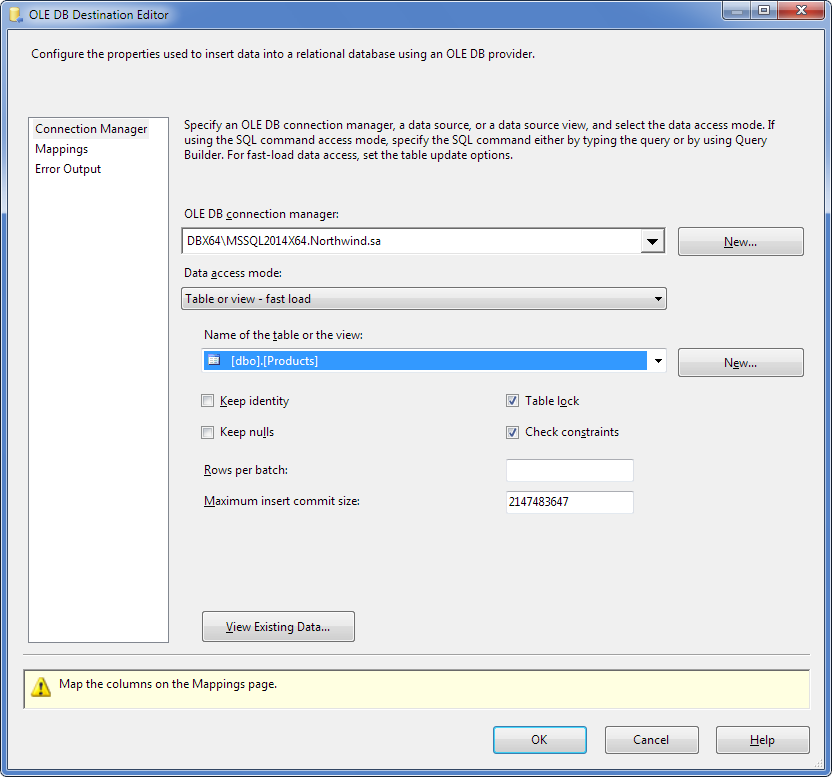Enable the Keep nulls checkbox
832x777 pixels.
208,433
